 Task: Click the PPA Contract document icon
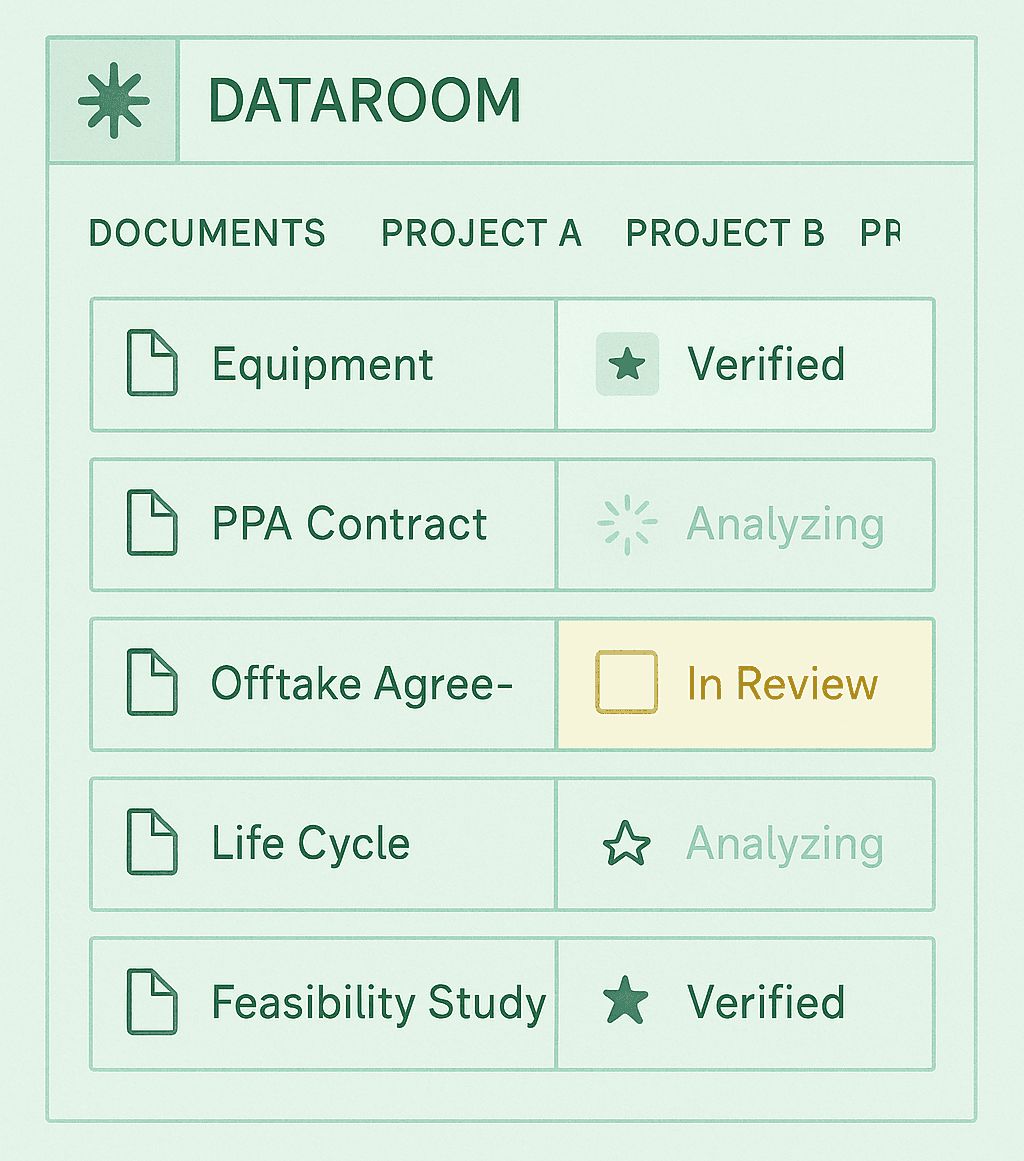click(x=152, y=524)
